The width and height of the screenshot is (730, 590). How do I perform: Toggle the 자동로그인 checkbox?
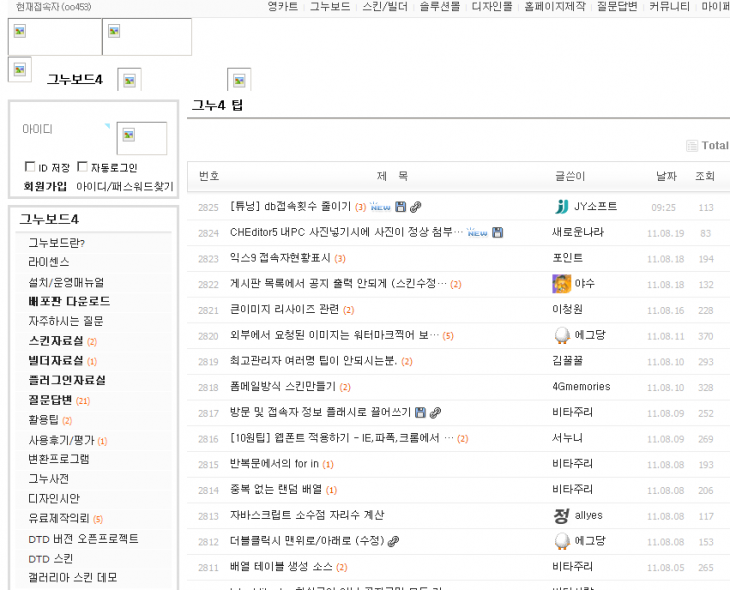[x=84, y=167]
